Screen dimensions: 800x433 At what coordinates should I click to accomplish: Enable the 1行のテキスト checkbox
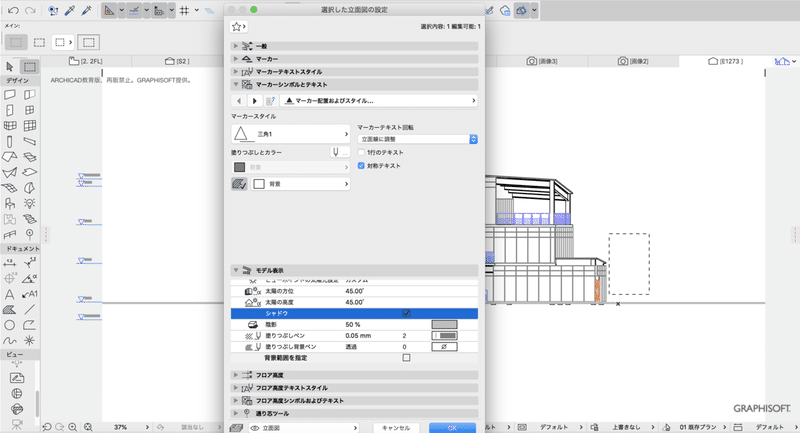(x=361, y=152)
